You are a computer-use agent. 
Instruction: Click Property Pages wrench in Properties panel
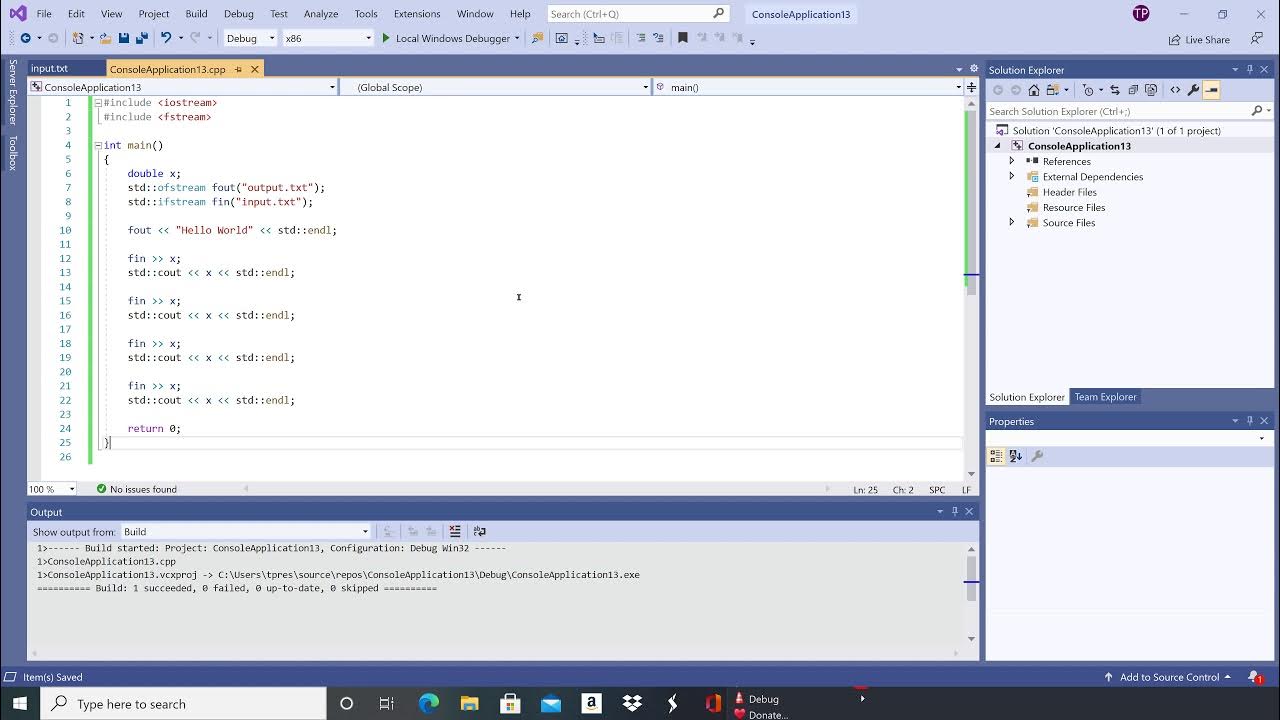pyautogui.click(x=1037, y=456)
